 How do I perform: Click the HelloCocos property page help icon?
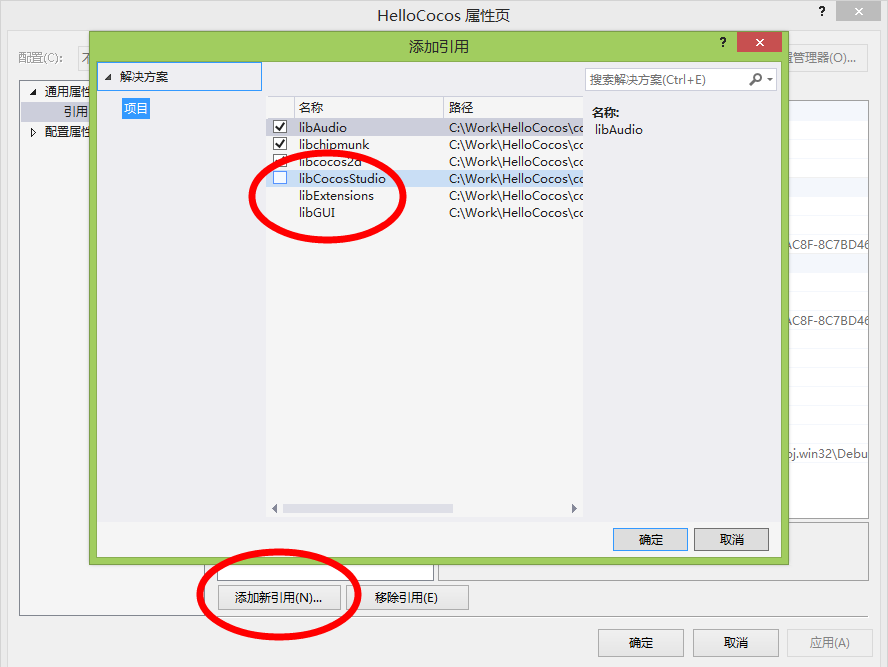[822, 11]
